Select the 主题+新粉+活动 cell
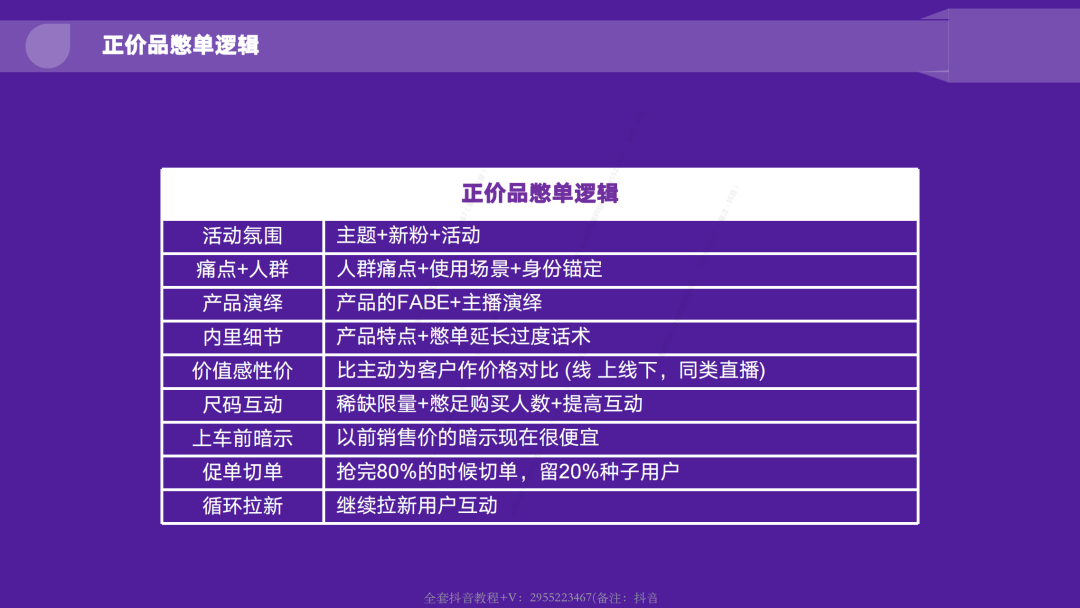This screenshot has height=608, width=1080. tap(621, 236)
